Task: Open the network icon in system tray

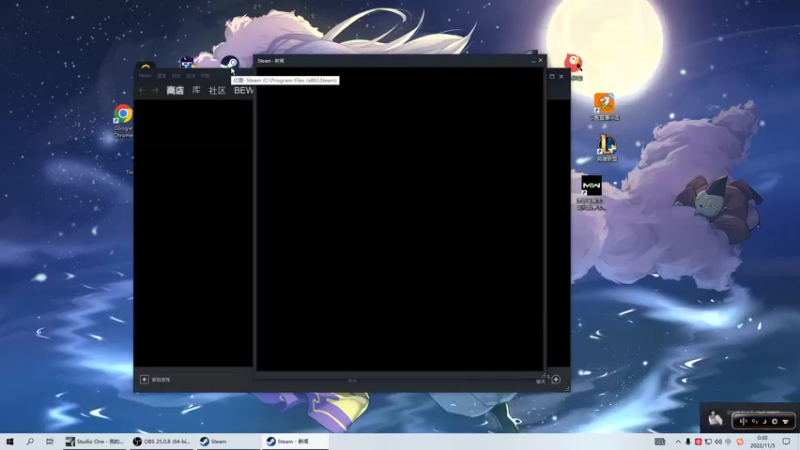Action: (708, 442)
